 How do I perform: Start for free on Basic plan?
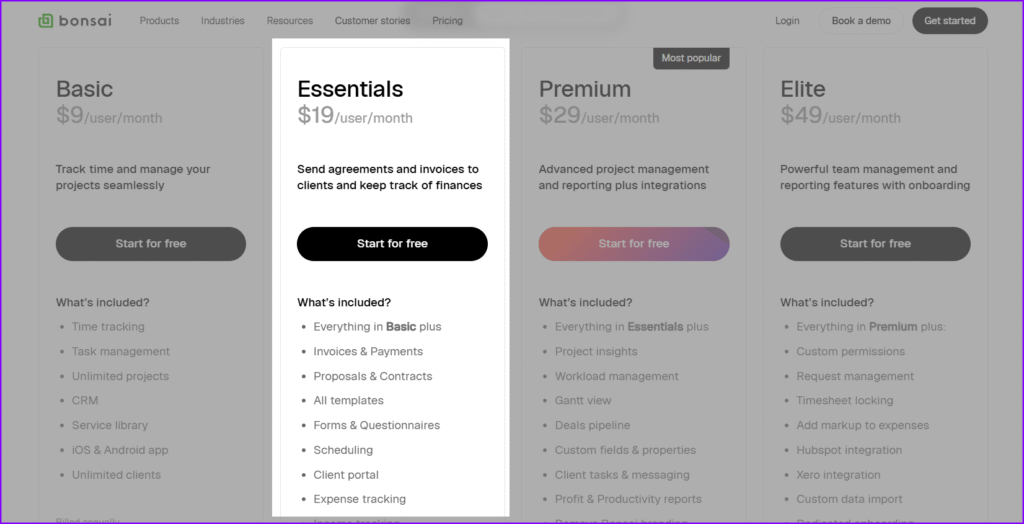pyautogui.click(x=151, y=244)
